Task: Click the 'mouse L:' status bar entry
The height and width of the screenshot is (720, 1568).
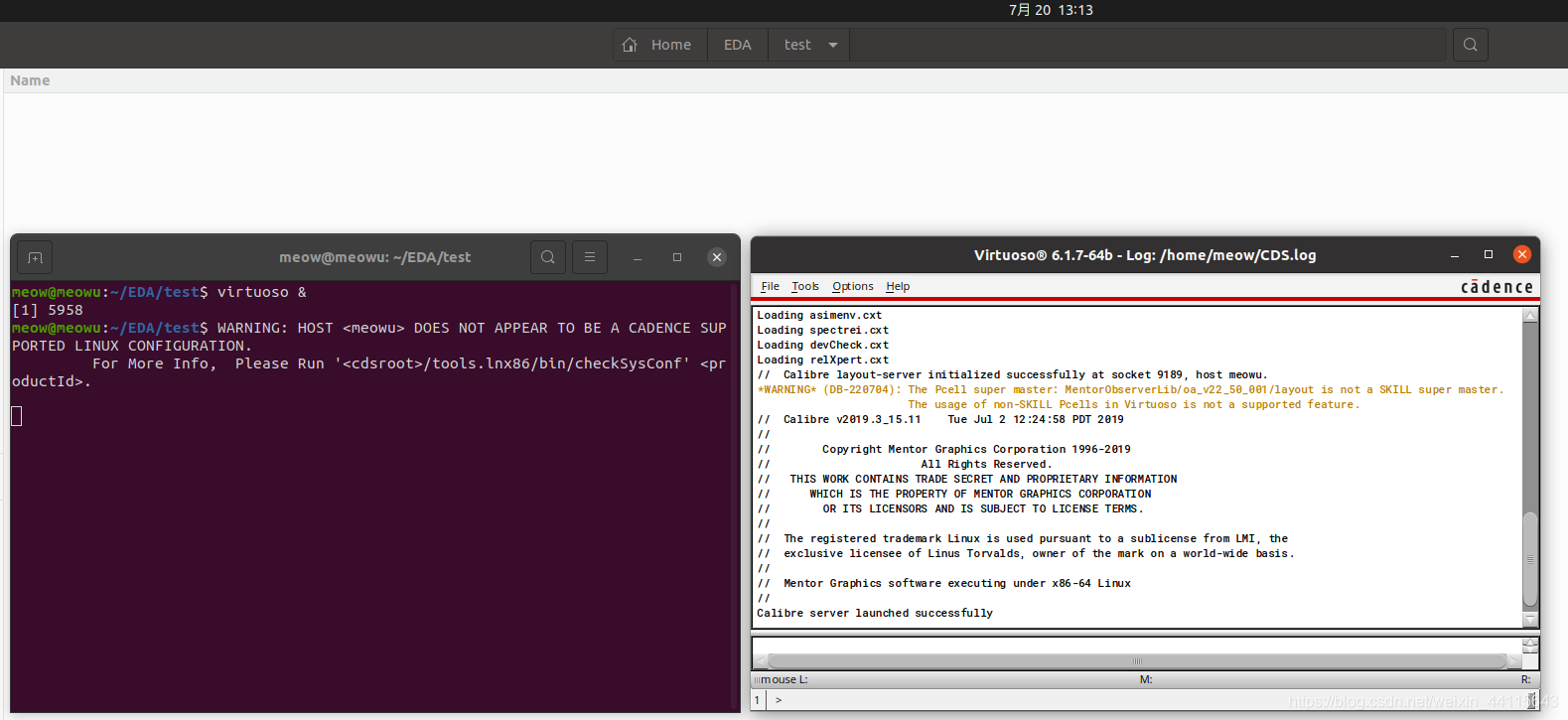Action: click(784, 679)
